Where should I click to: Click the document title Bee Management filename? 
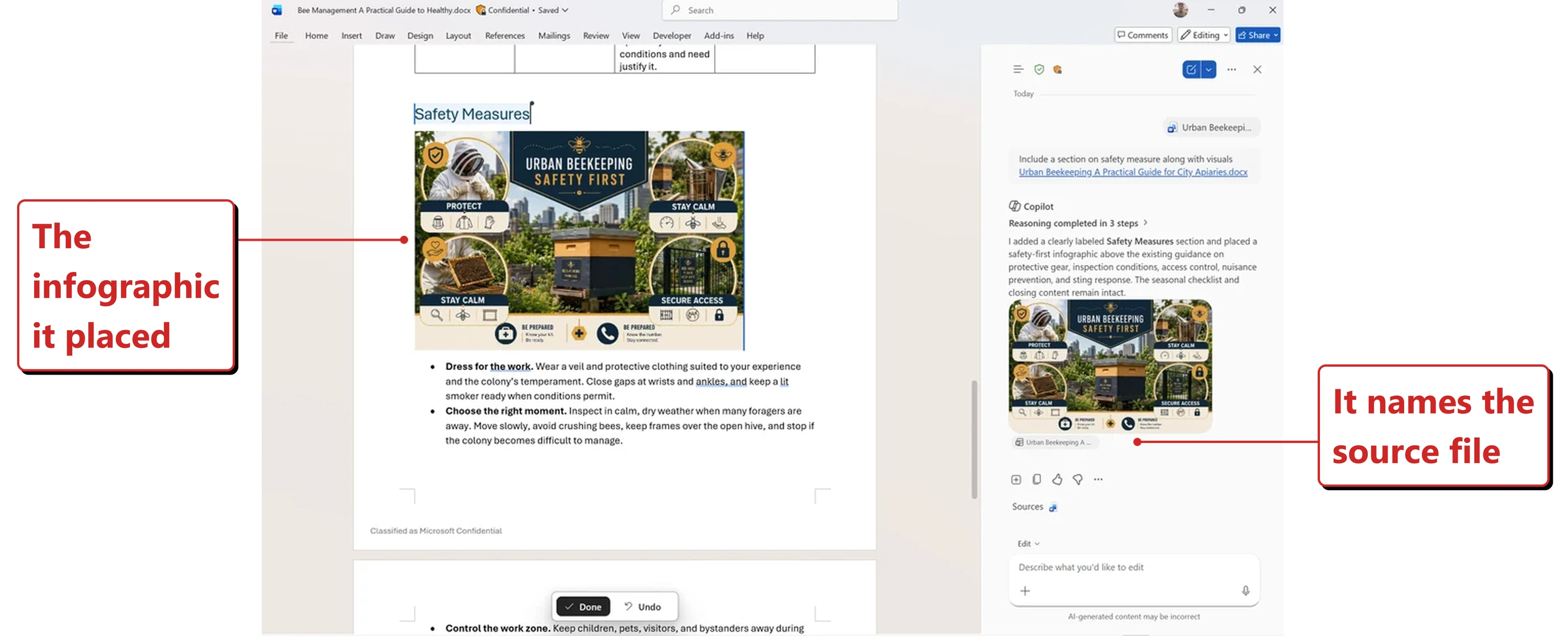(x=383, y=10)
